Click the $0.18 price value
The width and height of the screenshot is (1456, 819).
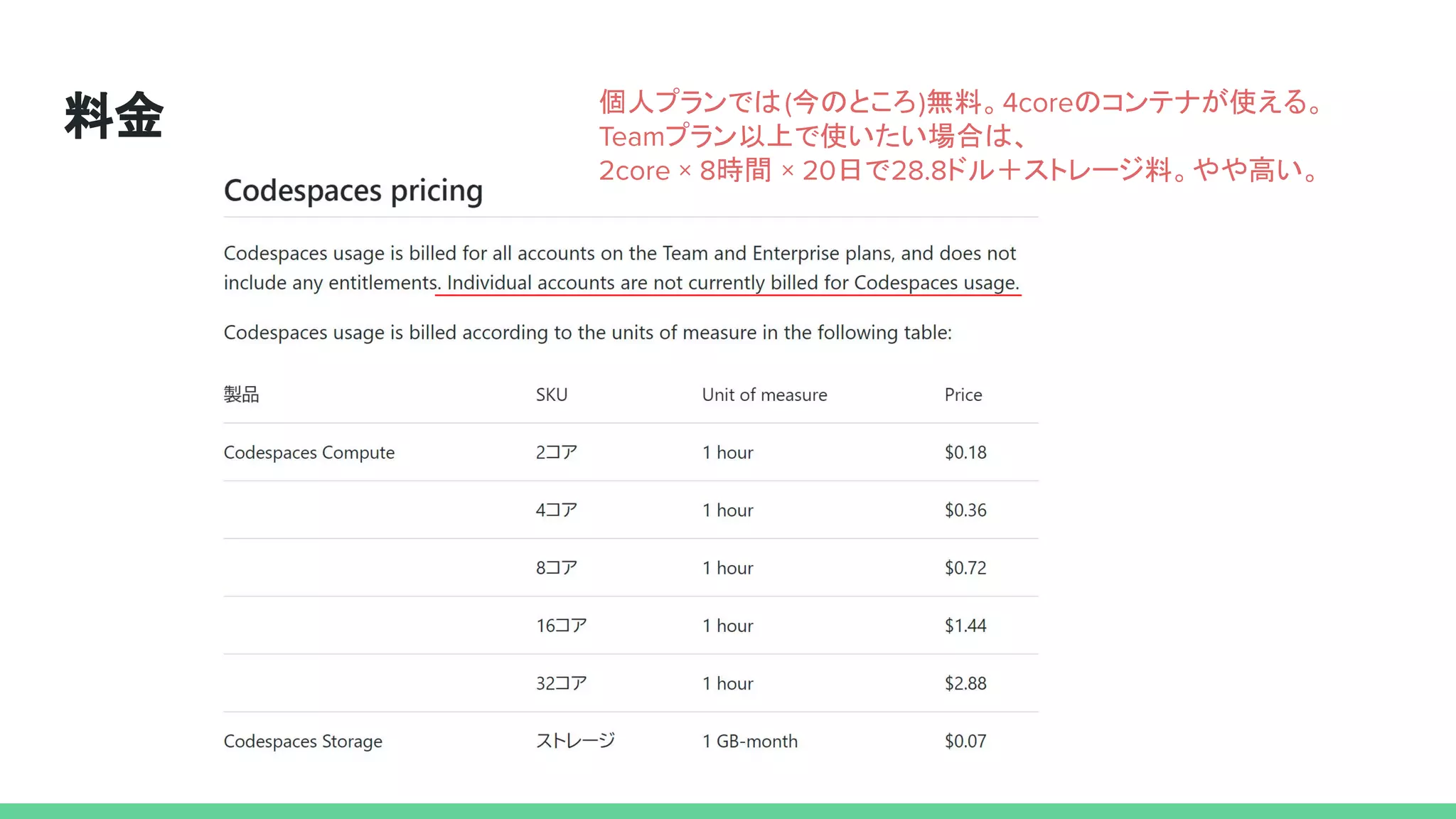(x=965, y=452)
